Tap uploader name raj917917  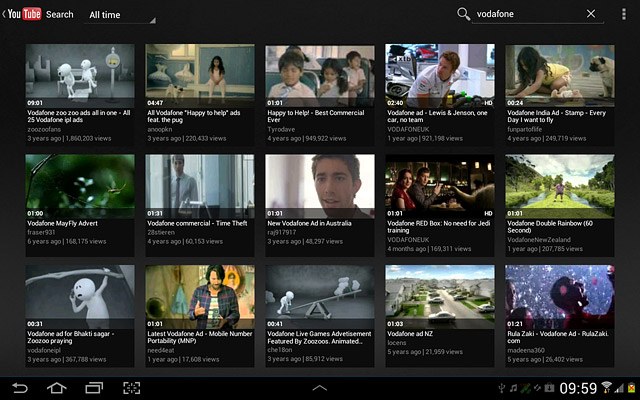(282, 232)
